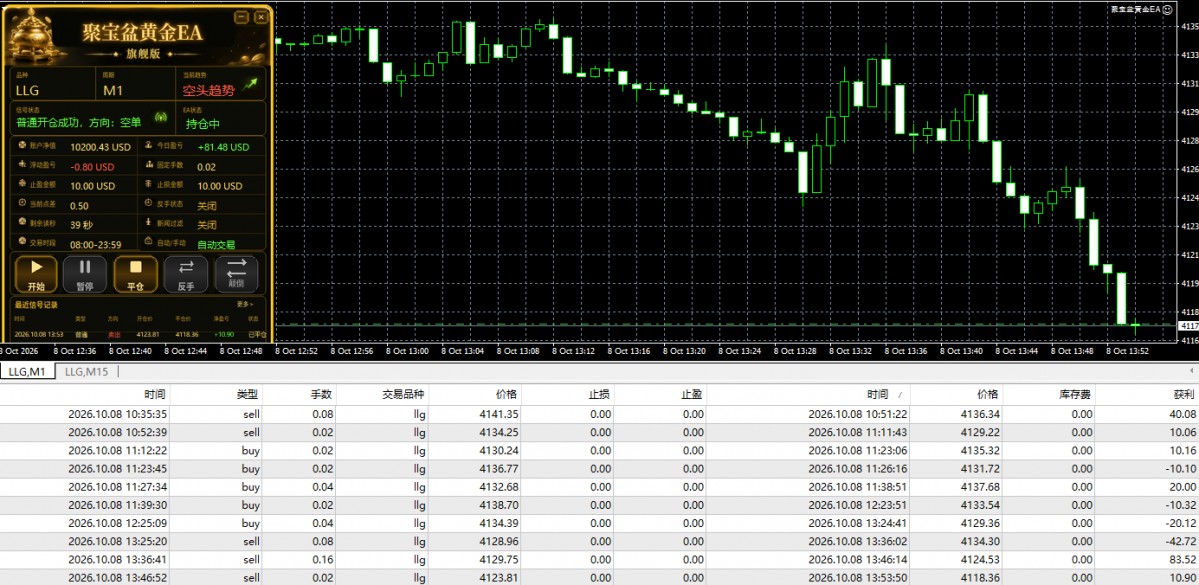Click the 自动/手动 auto/manual icon

tap(148, 242)
